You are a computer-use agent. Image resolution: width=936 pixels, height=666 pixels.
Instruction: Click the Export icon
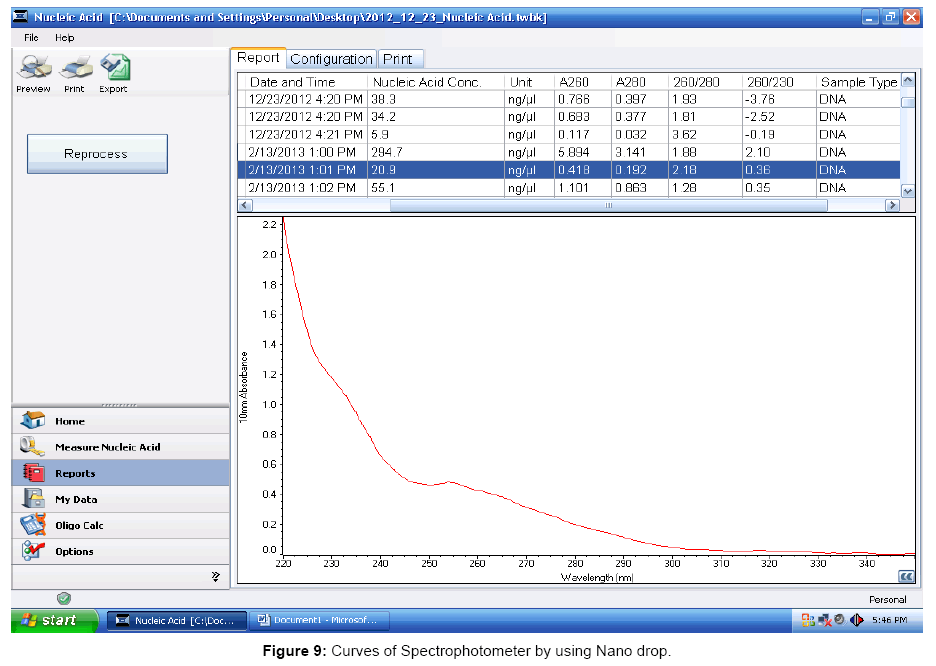[113, 71]
